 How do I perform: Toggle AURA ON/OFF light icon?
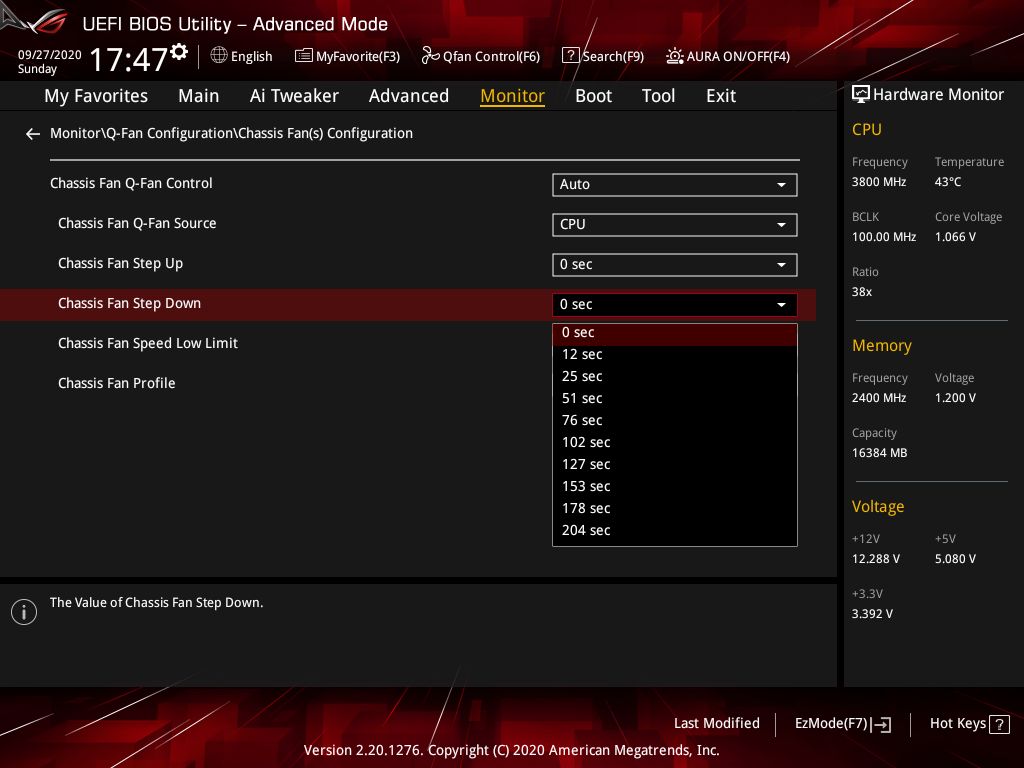675,56
